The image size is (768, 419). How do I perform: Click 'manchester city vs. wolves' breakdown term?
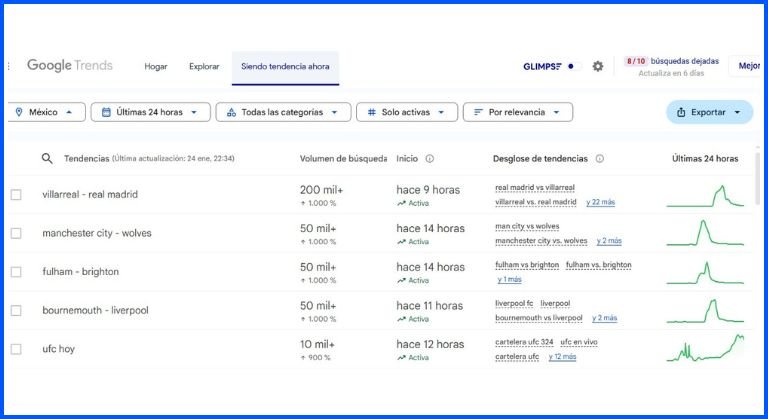point(541,241)
